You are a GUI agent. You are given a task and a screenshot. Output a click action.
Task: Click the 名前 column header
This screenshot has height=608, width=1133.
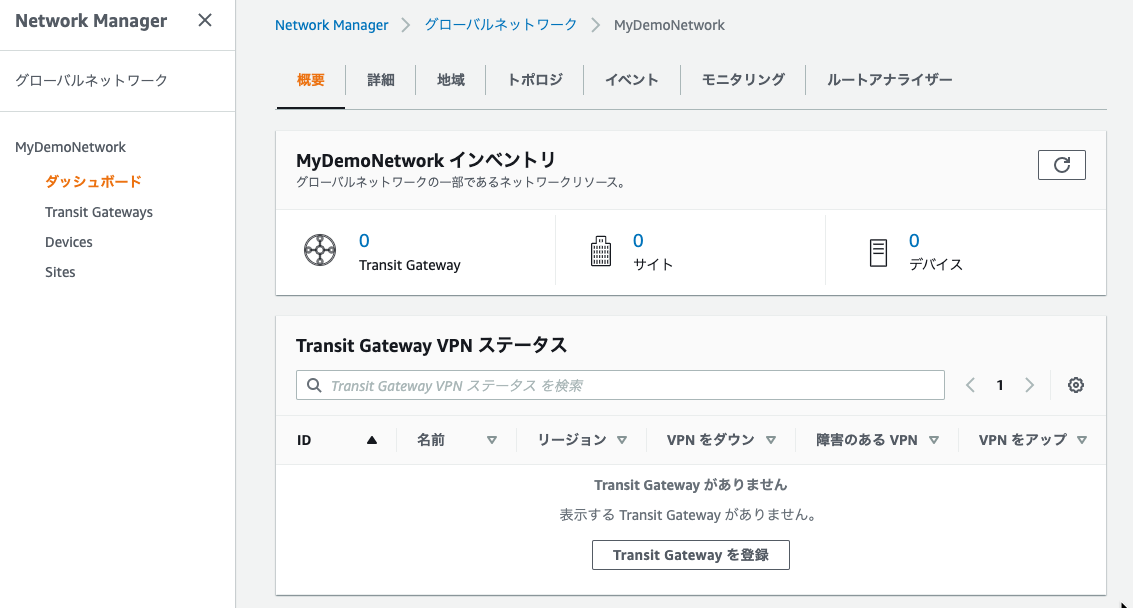[x=431, y=440]
